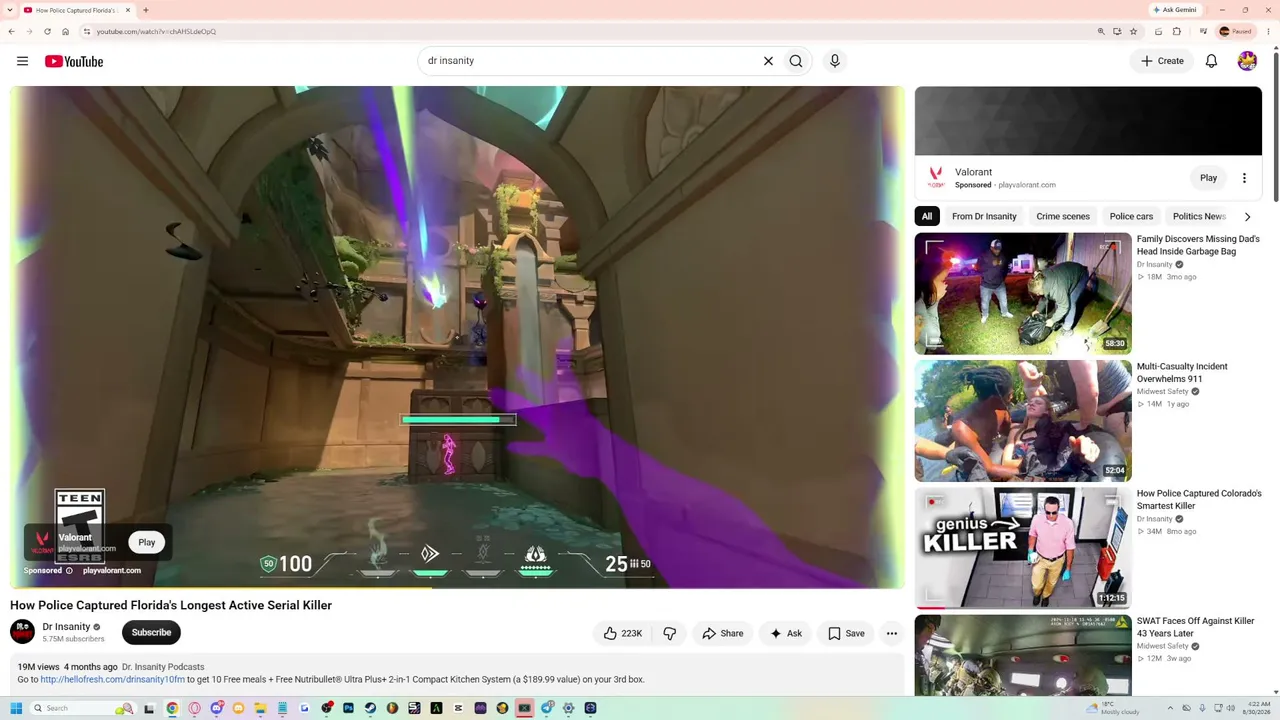
Task: Open the Ask AI assistant button
Action: point(785,633)
